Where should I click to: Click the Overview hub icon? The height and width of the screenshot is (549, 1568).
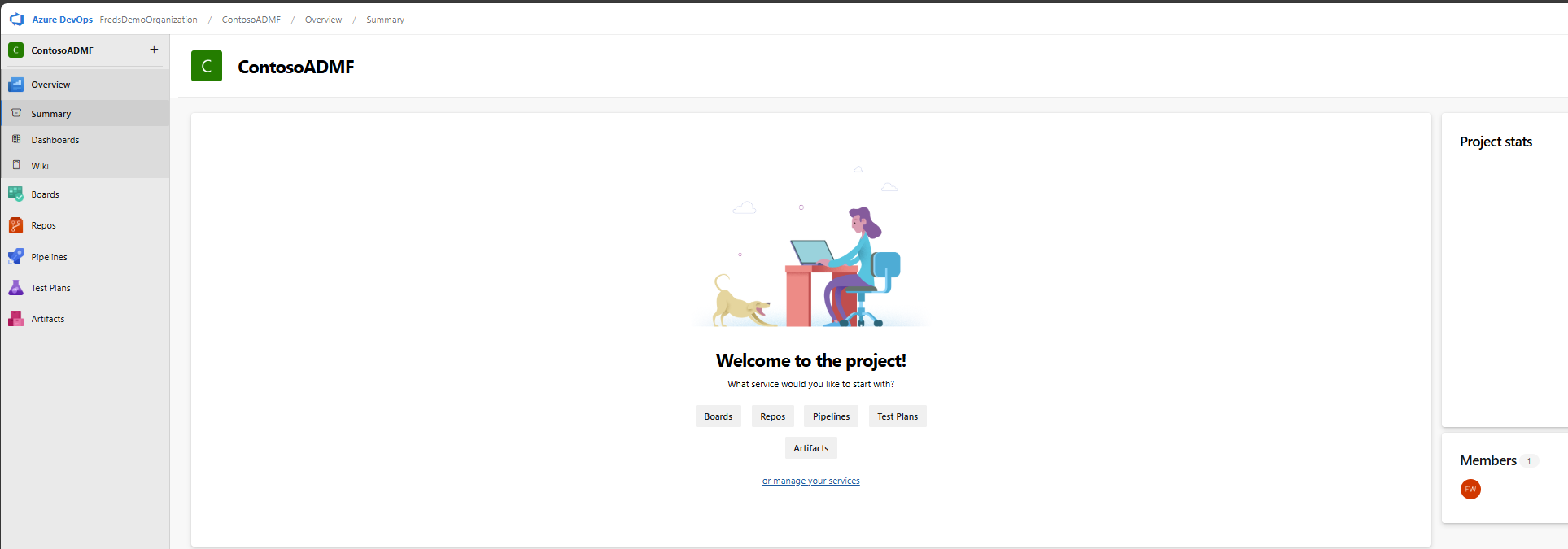point(15,85)
